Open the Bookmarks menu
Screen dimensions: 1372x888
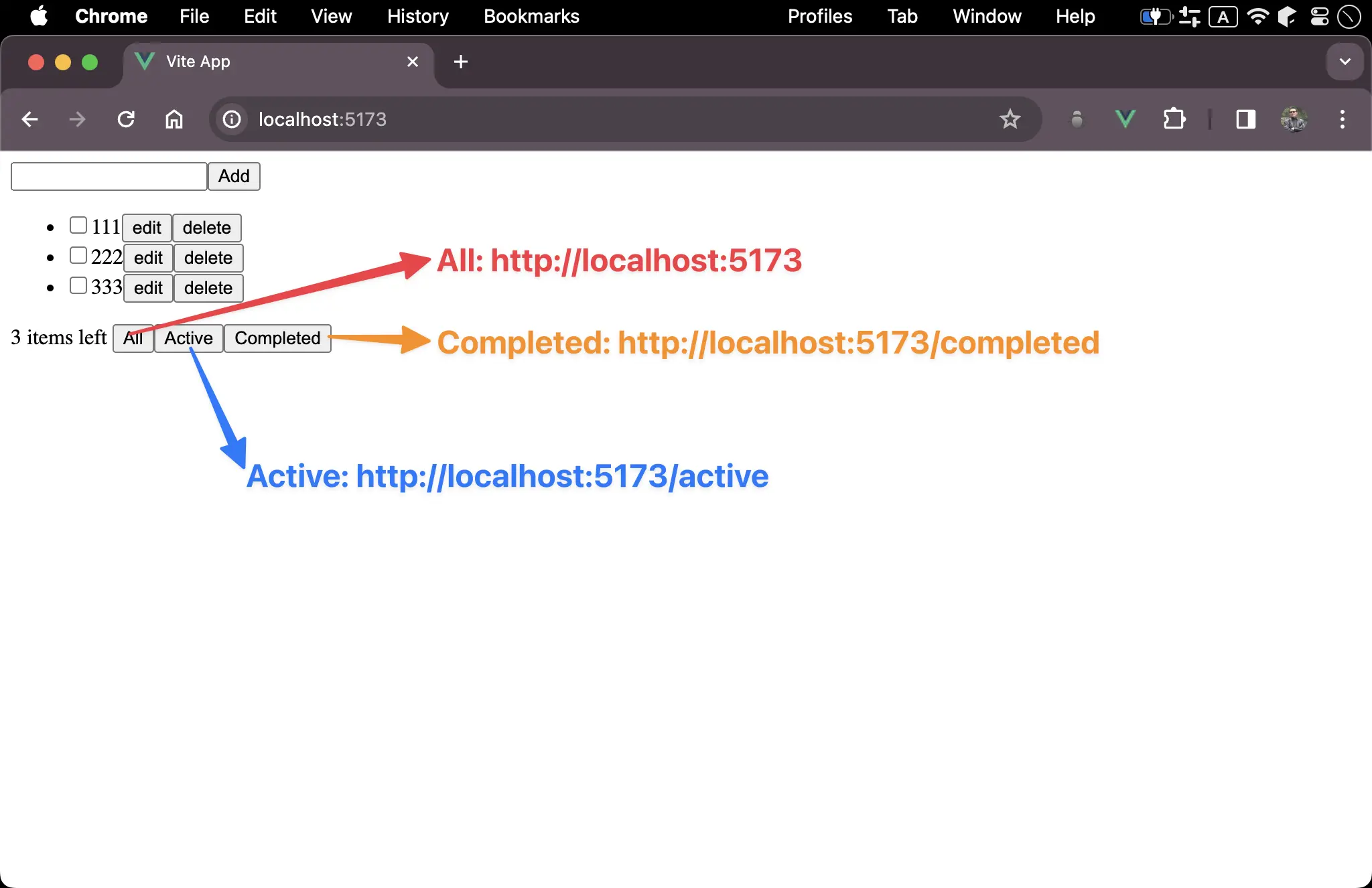pyautogui.click(x=531, y=16)
